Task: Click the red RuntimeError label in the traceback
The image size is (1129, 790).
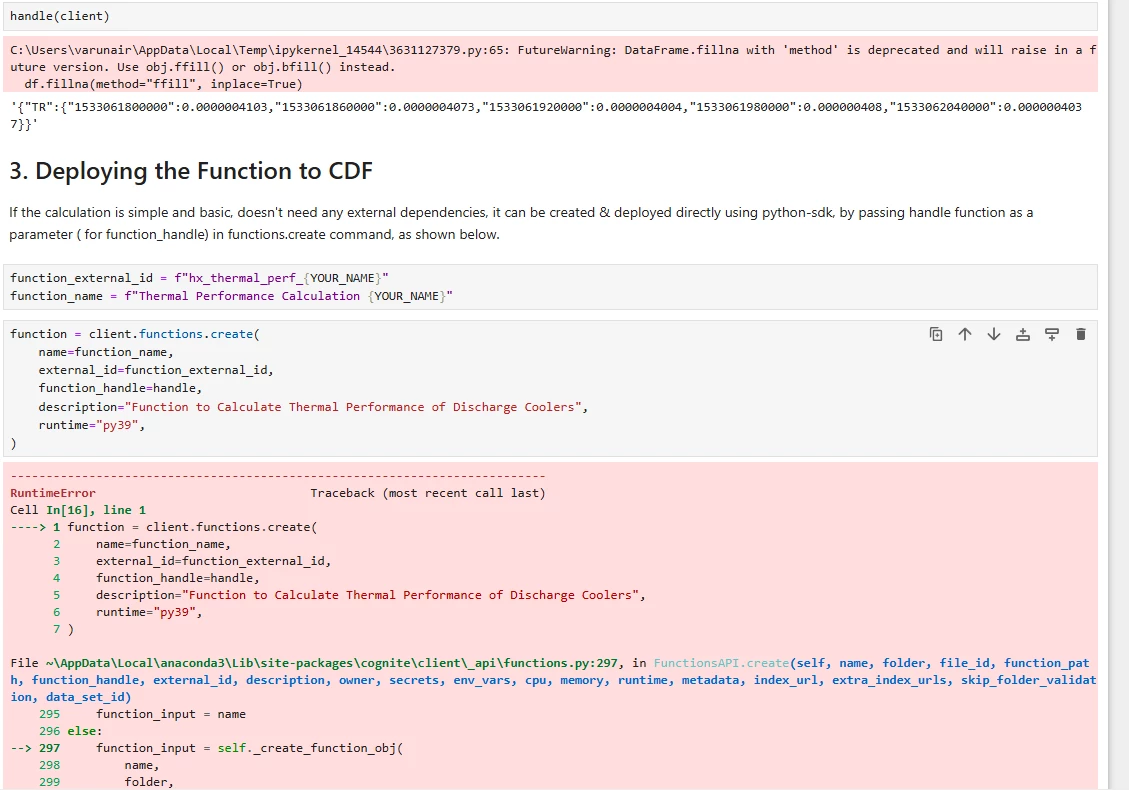Action: pos(53,493)
